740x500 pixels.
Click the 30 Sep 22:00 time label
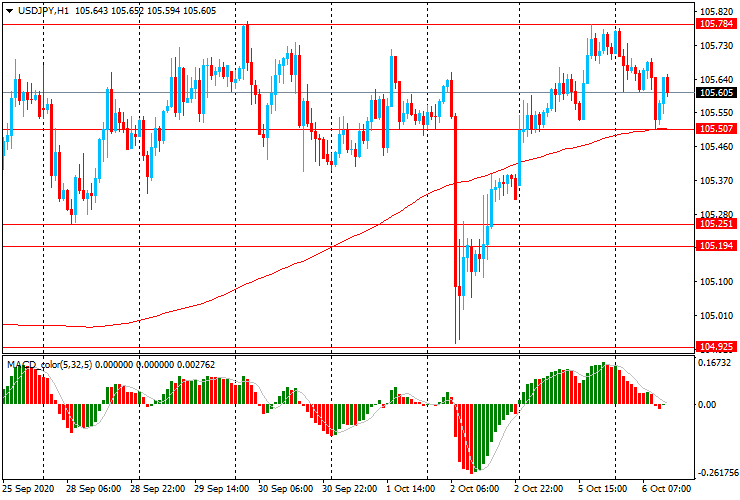click(349, 490)
